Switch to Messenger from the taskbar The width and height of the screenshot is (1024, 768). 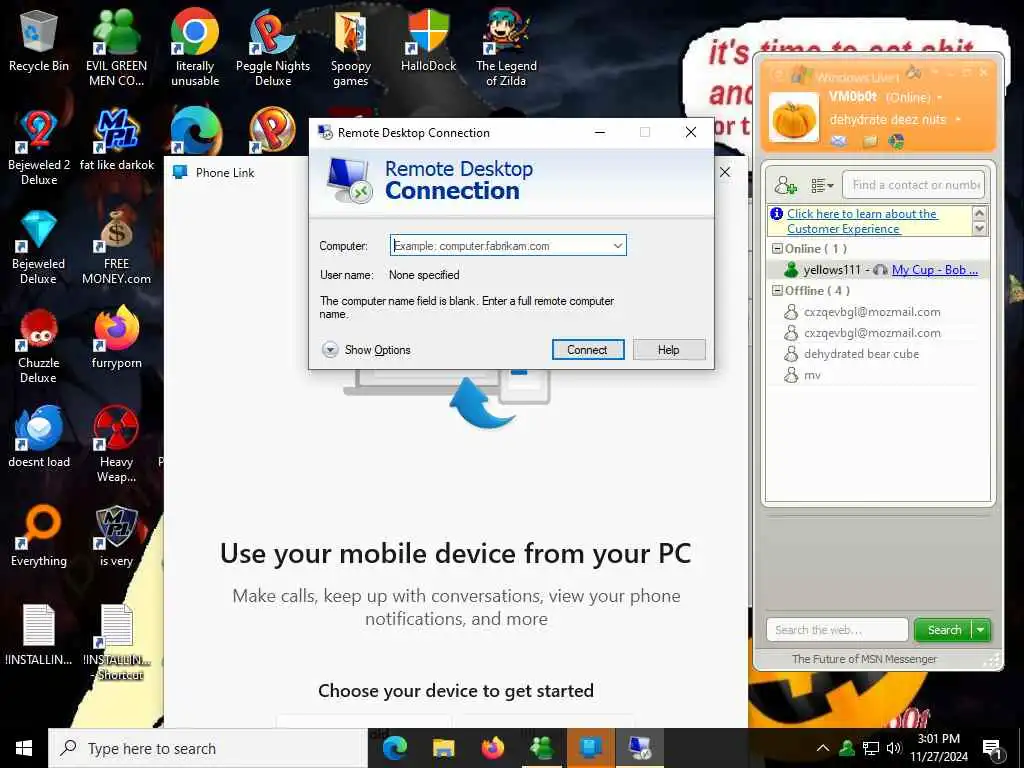pyautogui.click(x=541, y=748)
